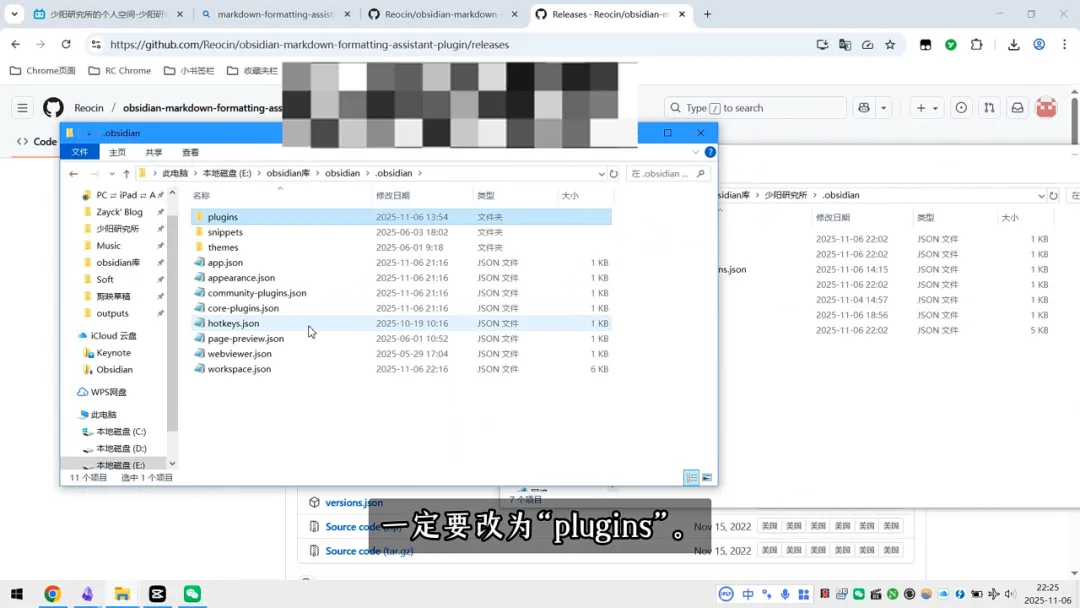Switch Explorer to details view

pyautogui.click(x=691, y=478)
